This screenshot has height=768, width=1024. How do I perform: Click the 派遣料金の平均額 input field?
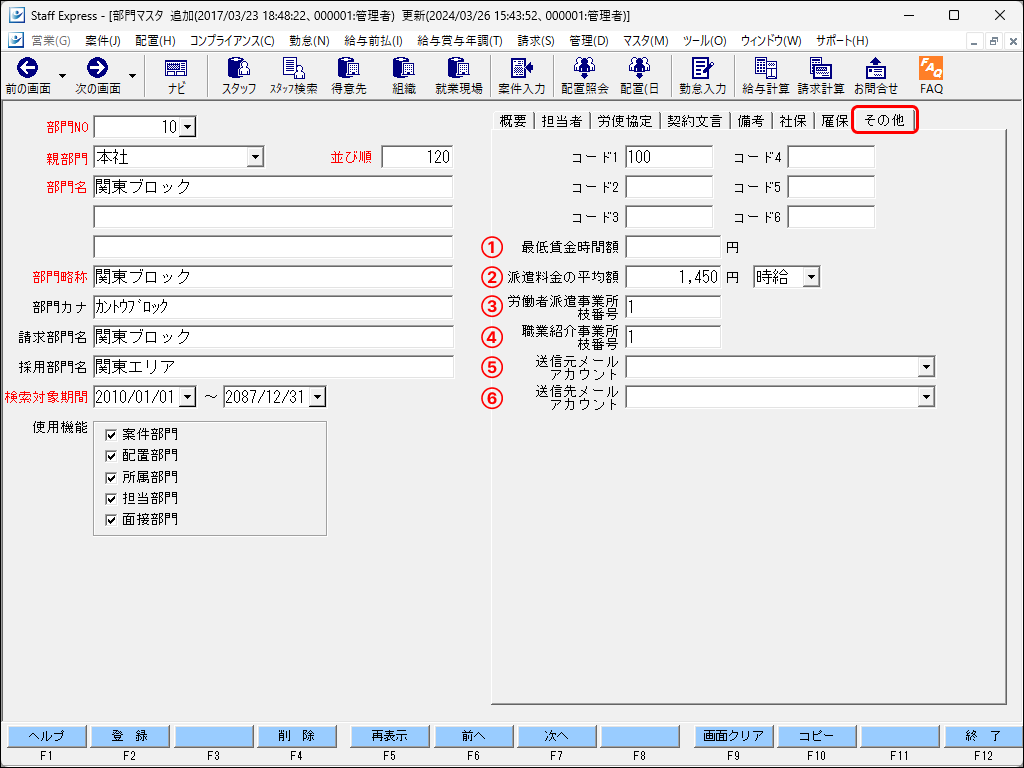tap(673, 277)
